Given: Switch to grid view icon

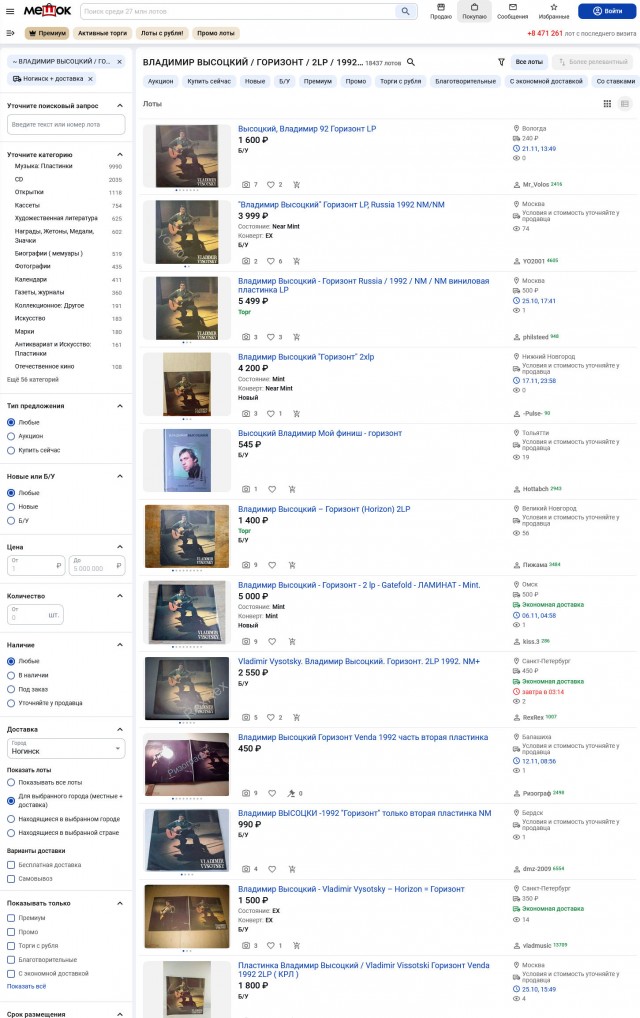Looking at the screenshot, I should point(607,103).
